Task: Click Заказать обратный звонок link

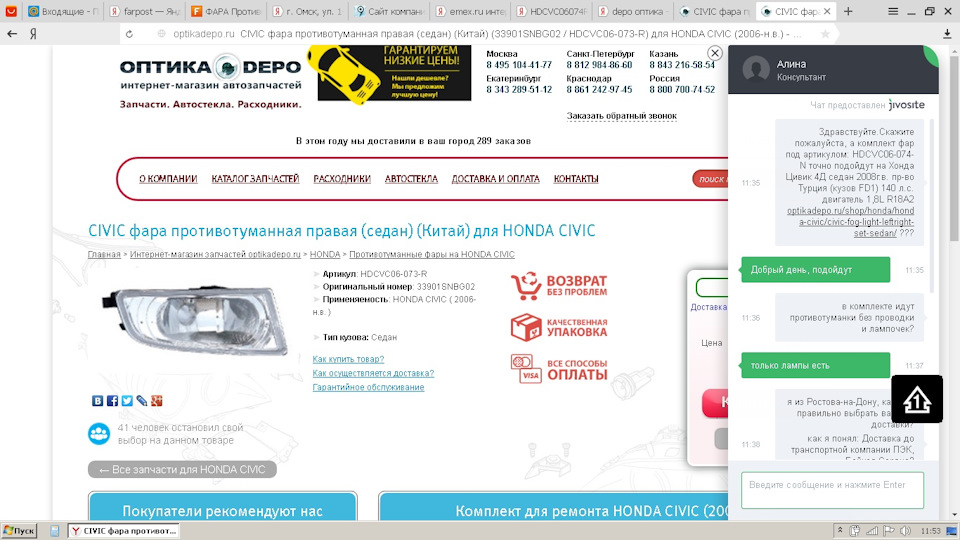Action: (x=621, y=116)
